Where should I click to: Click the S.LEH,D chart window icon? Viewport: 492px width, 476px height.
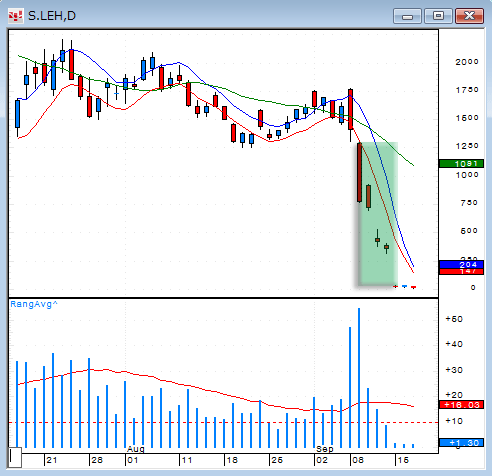click(16, 16)
